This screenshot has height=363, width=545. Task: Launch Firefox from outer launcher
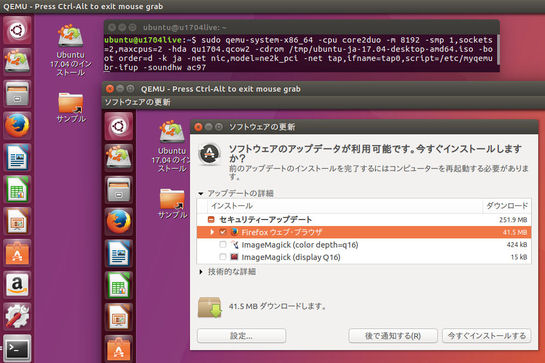(x=17, y=125)
